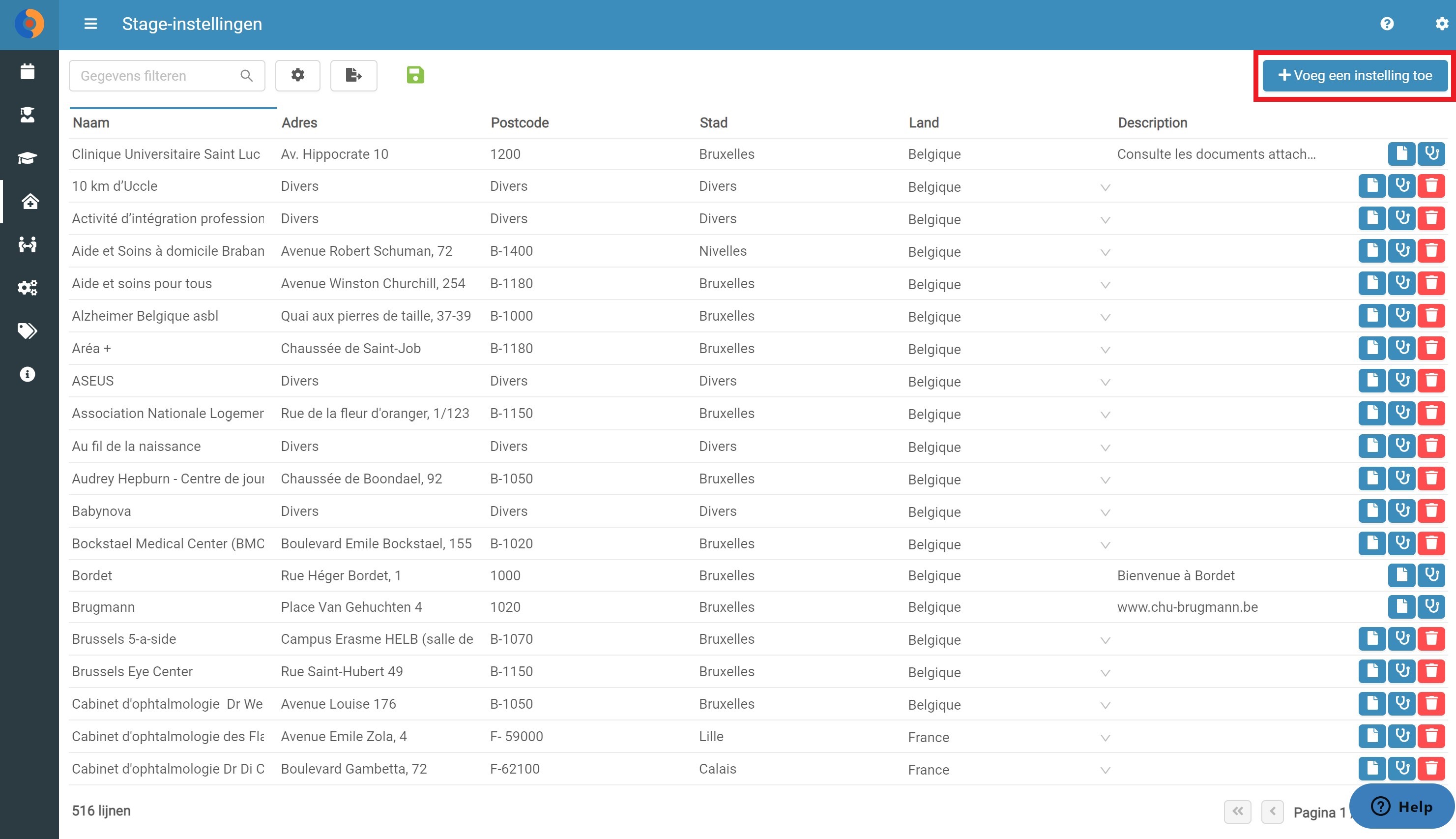Sort by Description column header
Viewport: 1456px width, 839px height.
coord(1152,123)
